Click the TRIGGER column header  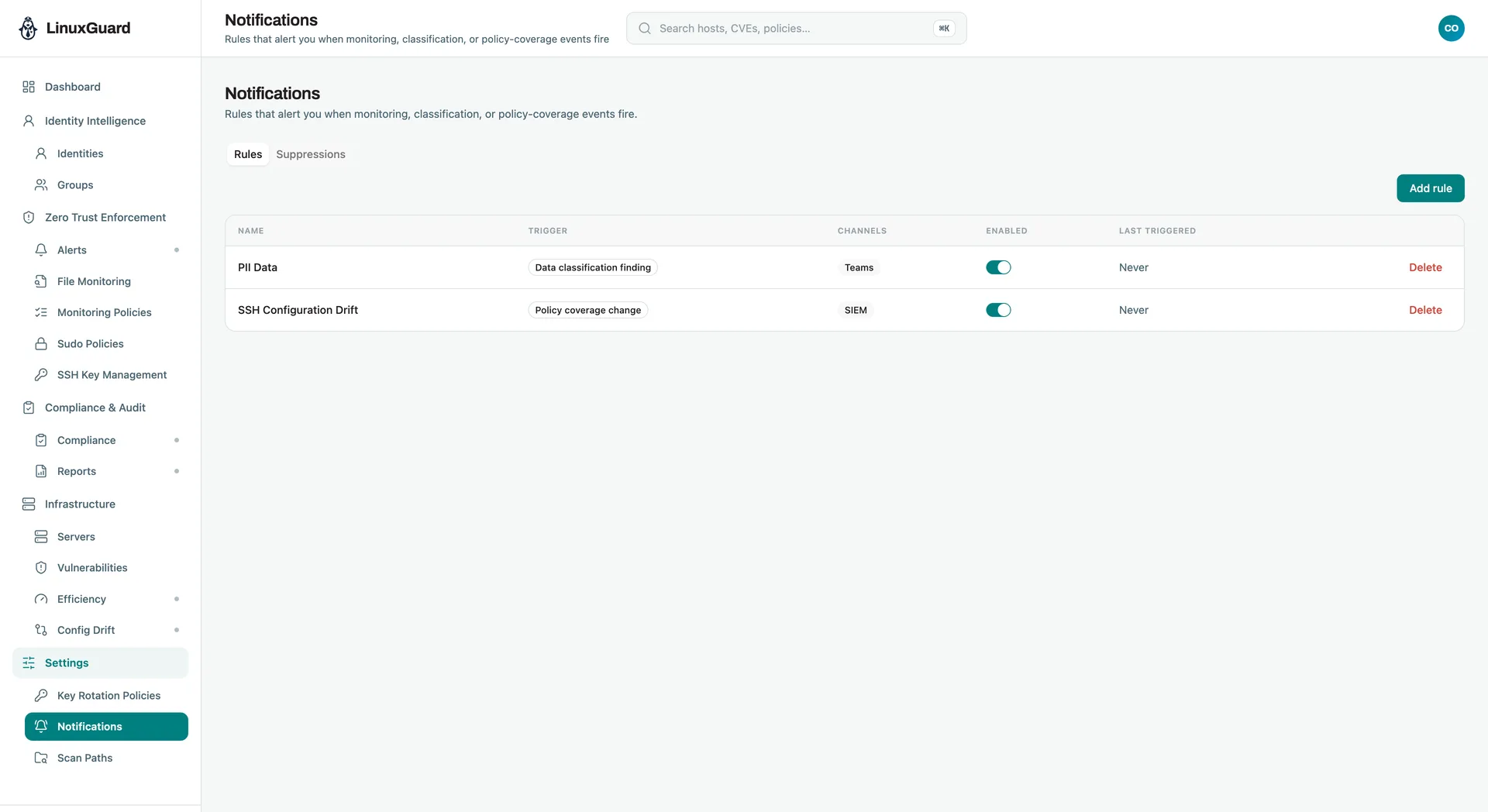tap(548, 231)
